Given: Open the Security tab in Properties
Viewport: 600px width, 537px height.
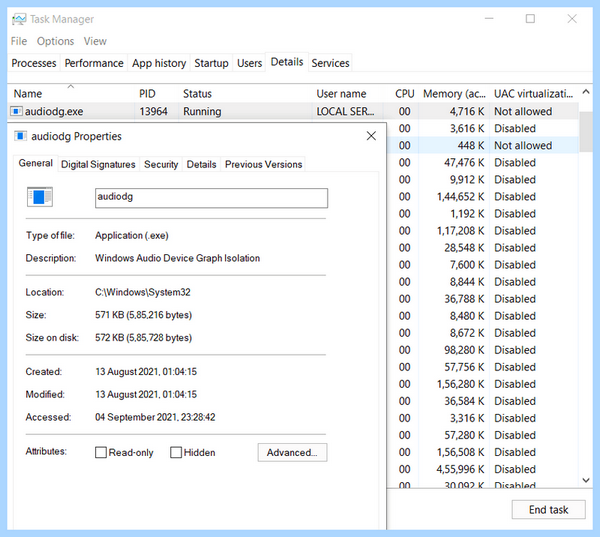Looking at the screenshot, I should coord(161,164).
